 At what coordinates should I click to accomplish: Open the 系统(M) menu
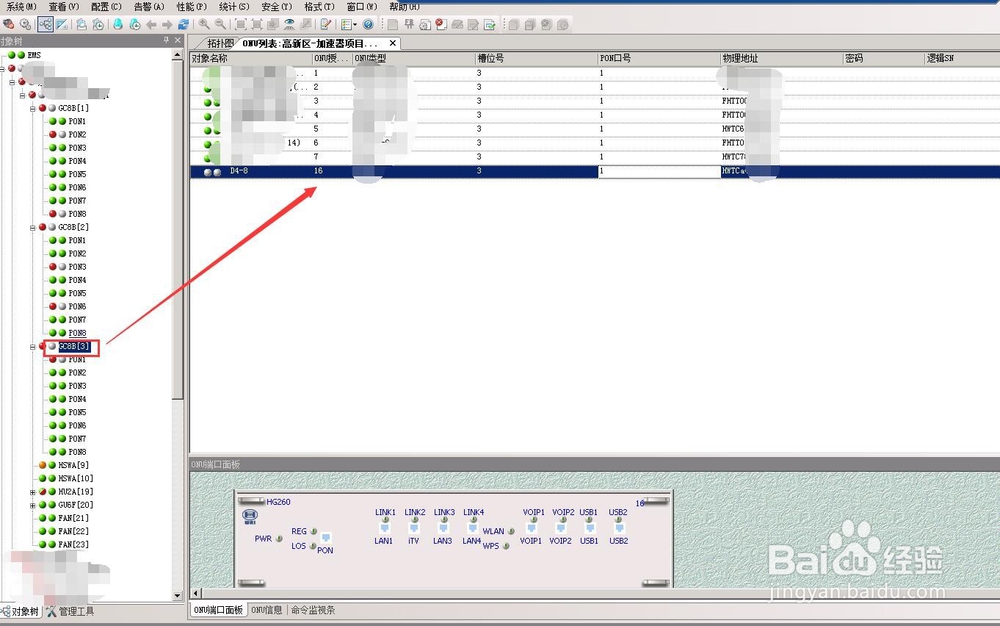21,6
